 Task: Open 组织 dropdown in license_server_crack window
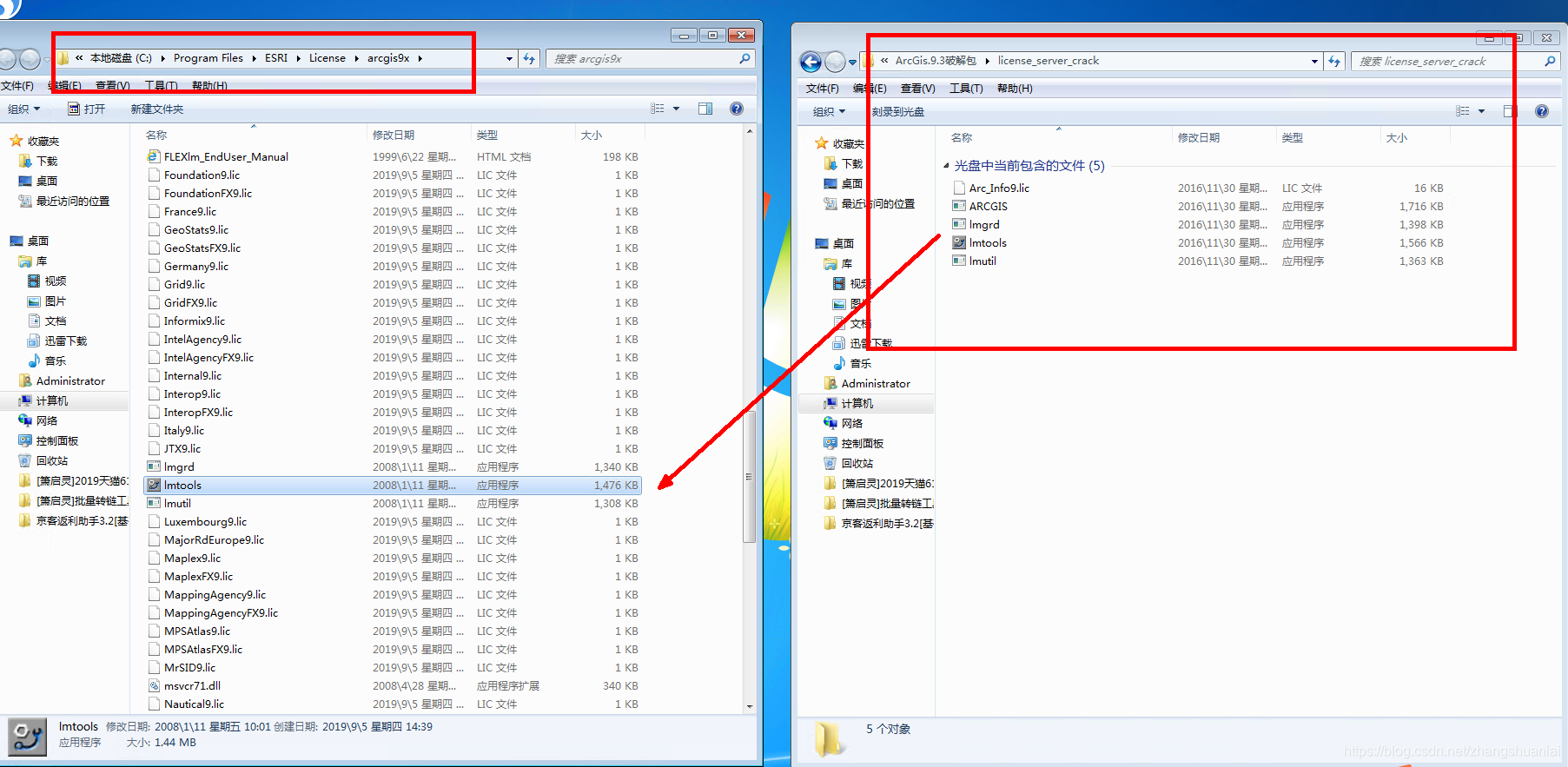[829, 111]
